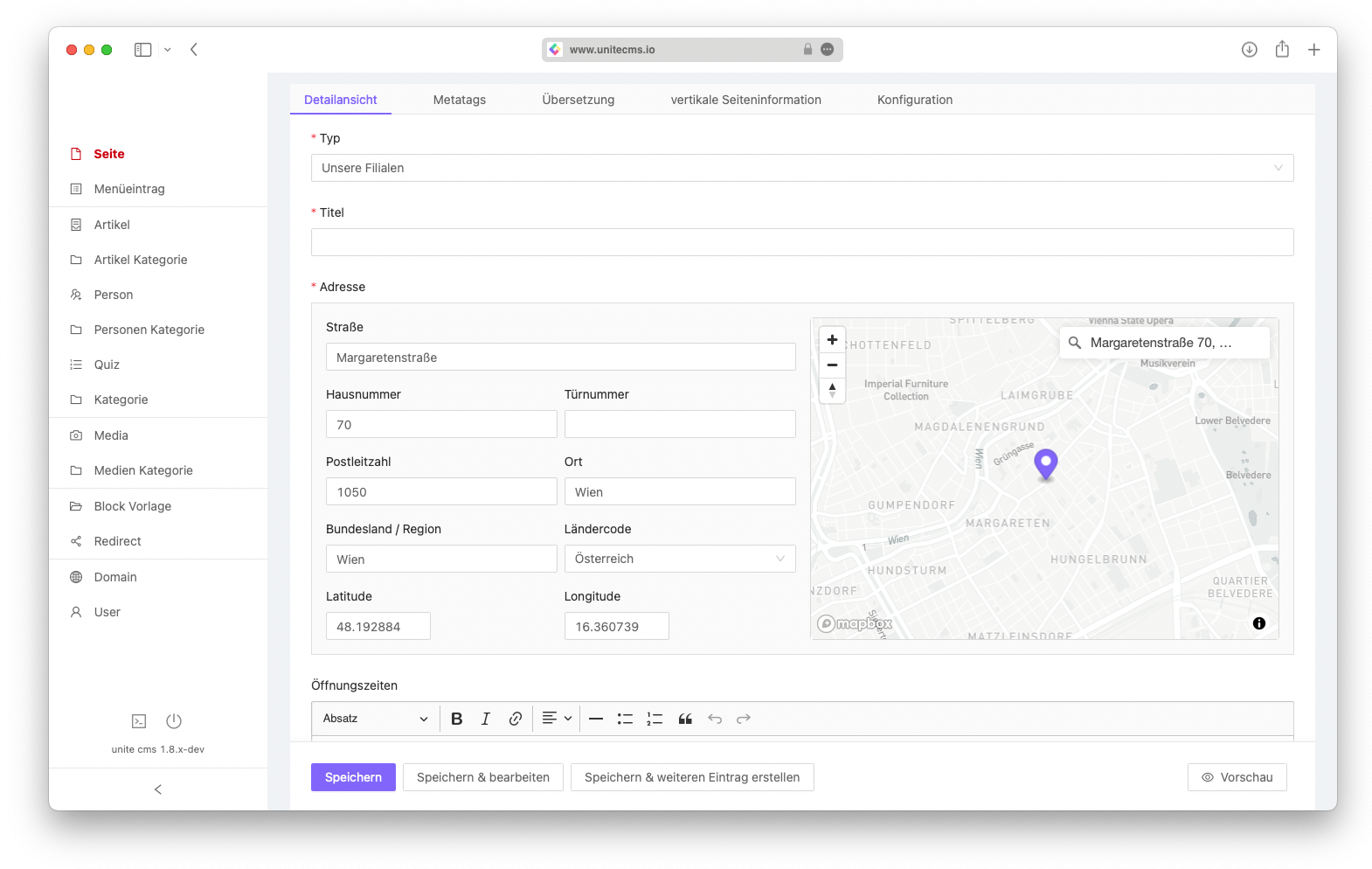Click Speichern & bearbeiten button
Screen dimensions: 1372x869
point(483,777)
